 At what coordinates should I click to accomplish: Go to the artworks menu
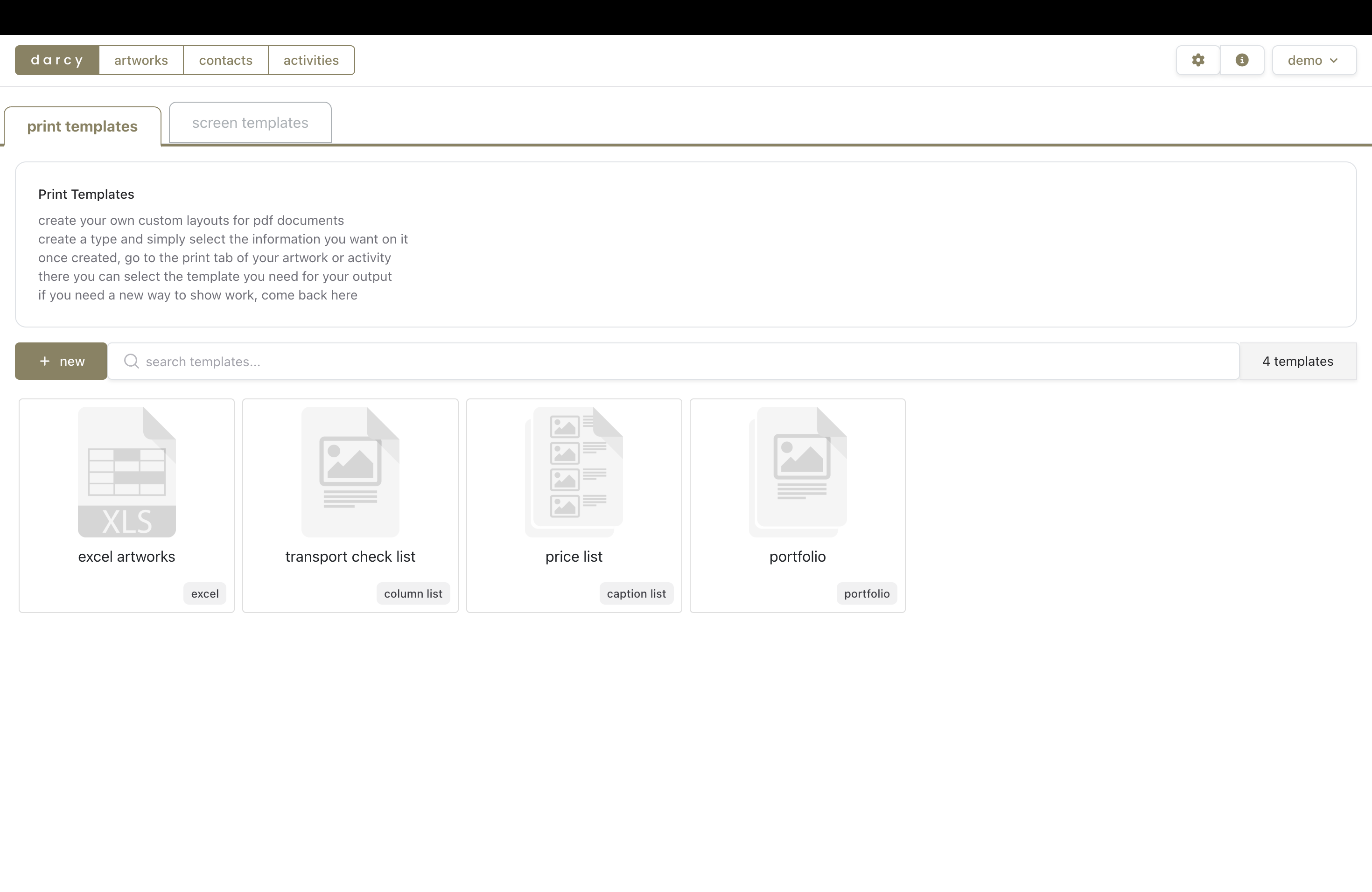point(140,60)
